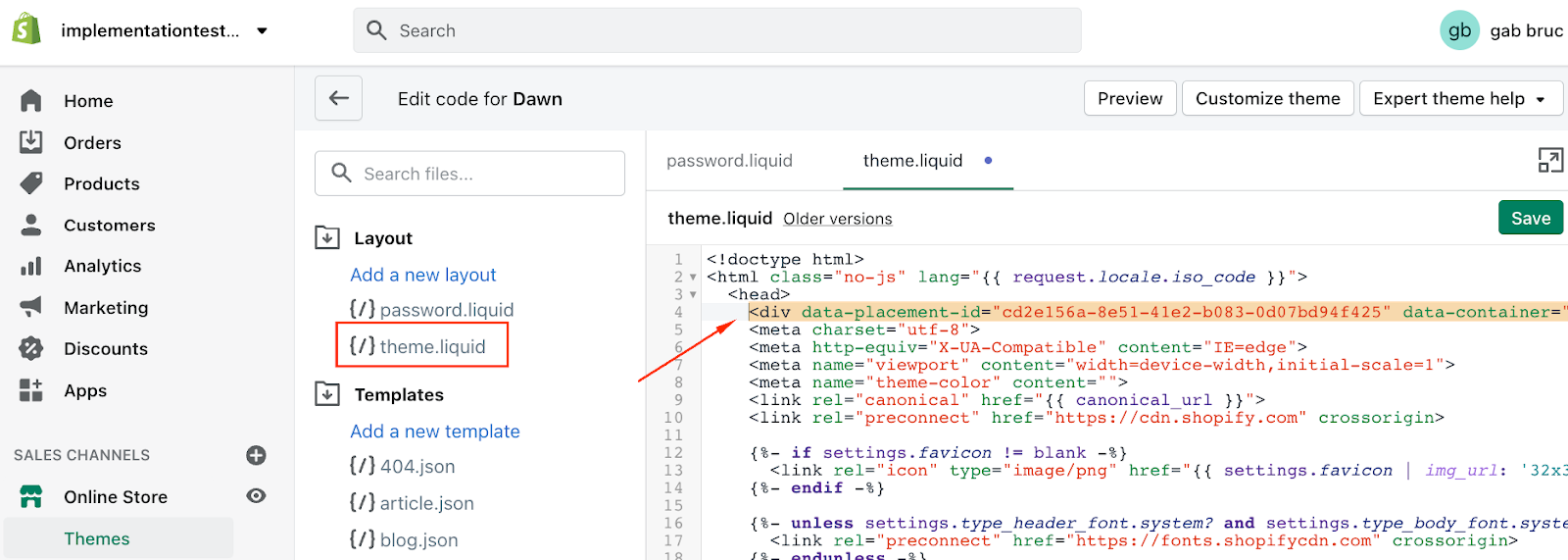Click Customize theme button
1568x560 pixels.
point(1267,98)
